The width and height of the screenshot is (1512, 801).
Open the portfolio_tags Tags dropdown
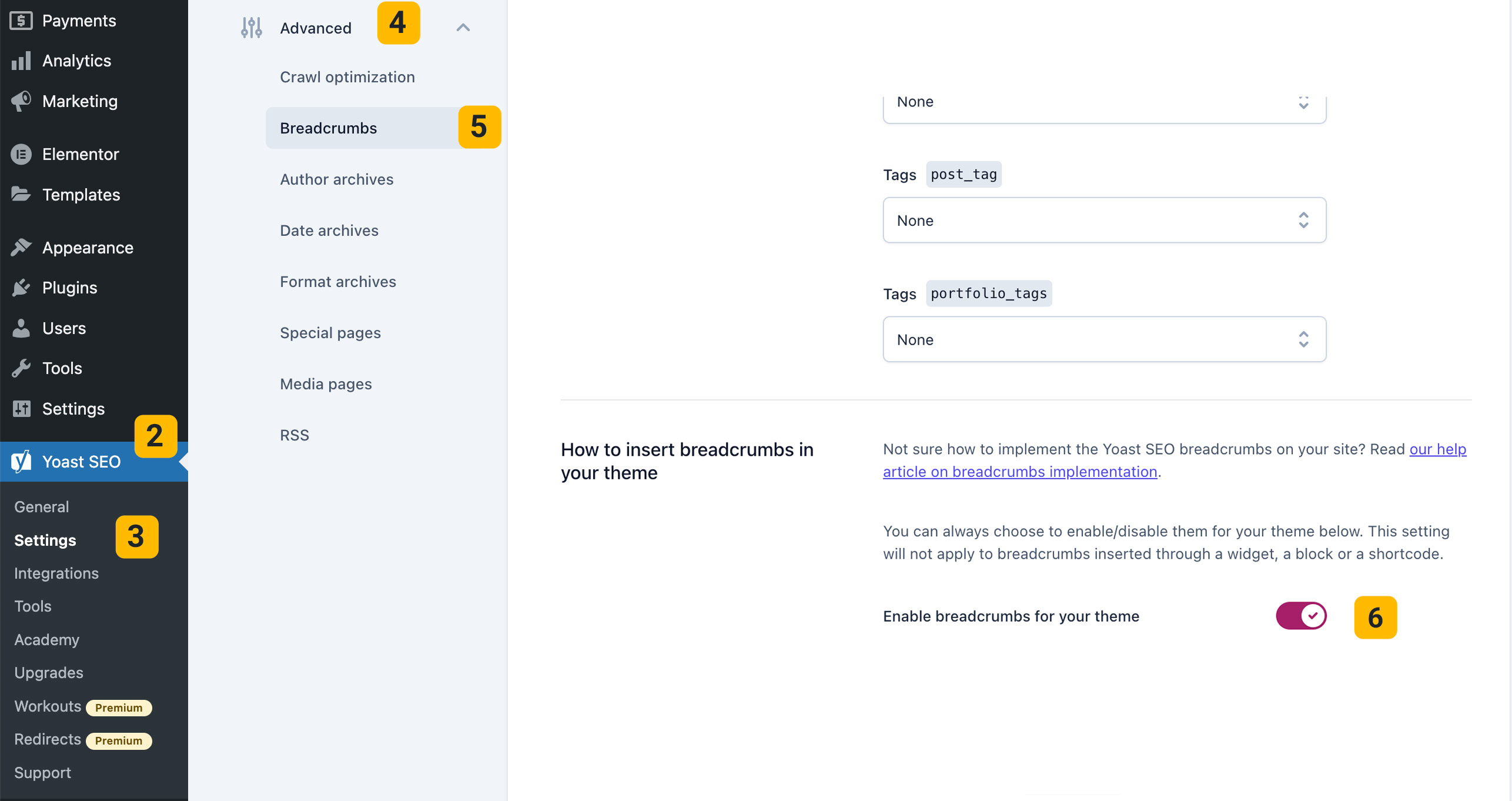pyautogui.click(x=1104, y=339)
